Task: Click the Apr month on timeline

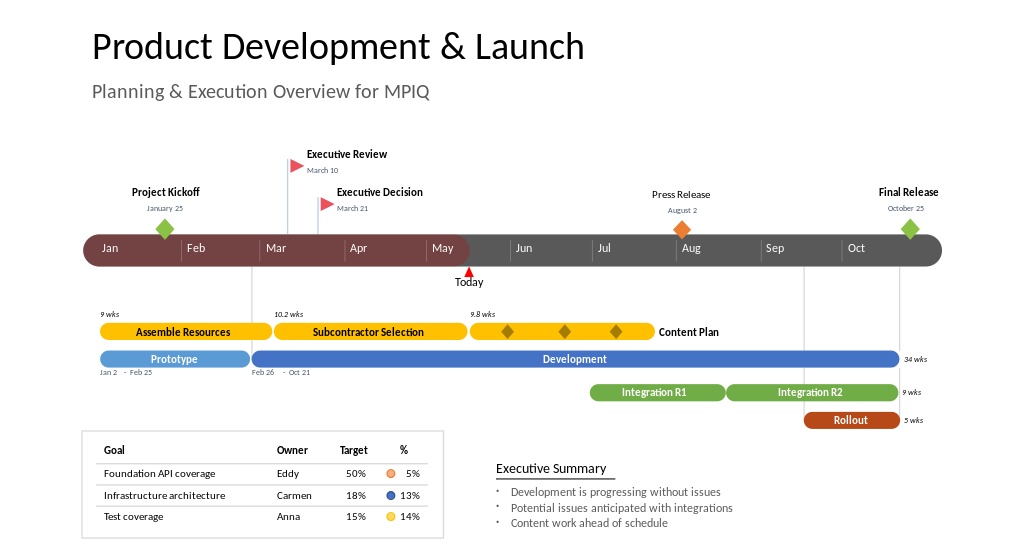Action: tap(358, 248)
